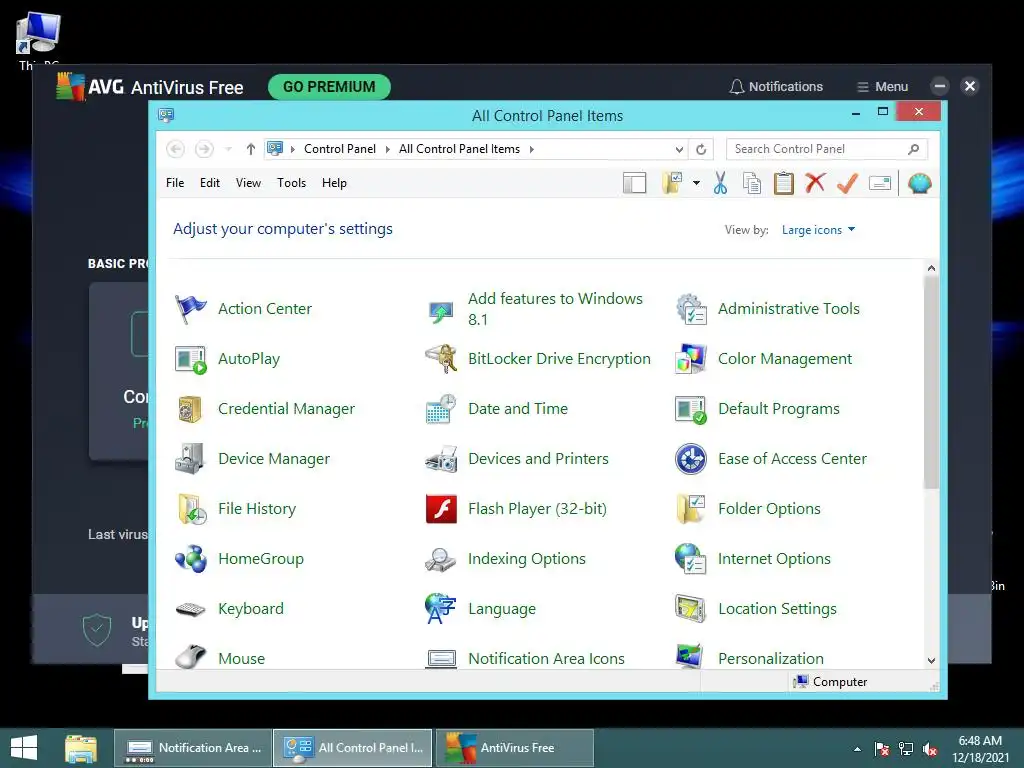Open File Explorer from the taskbar
Image resolution: width=1024 pixels, height=768 pixels.
(x=81, y=748)
